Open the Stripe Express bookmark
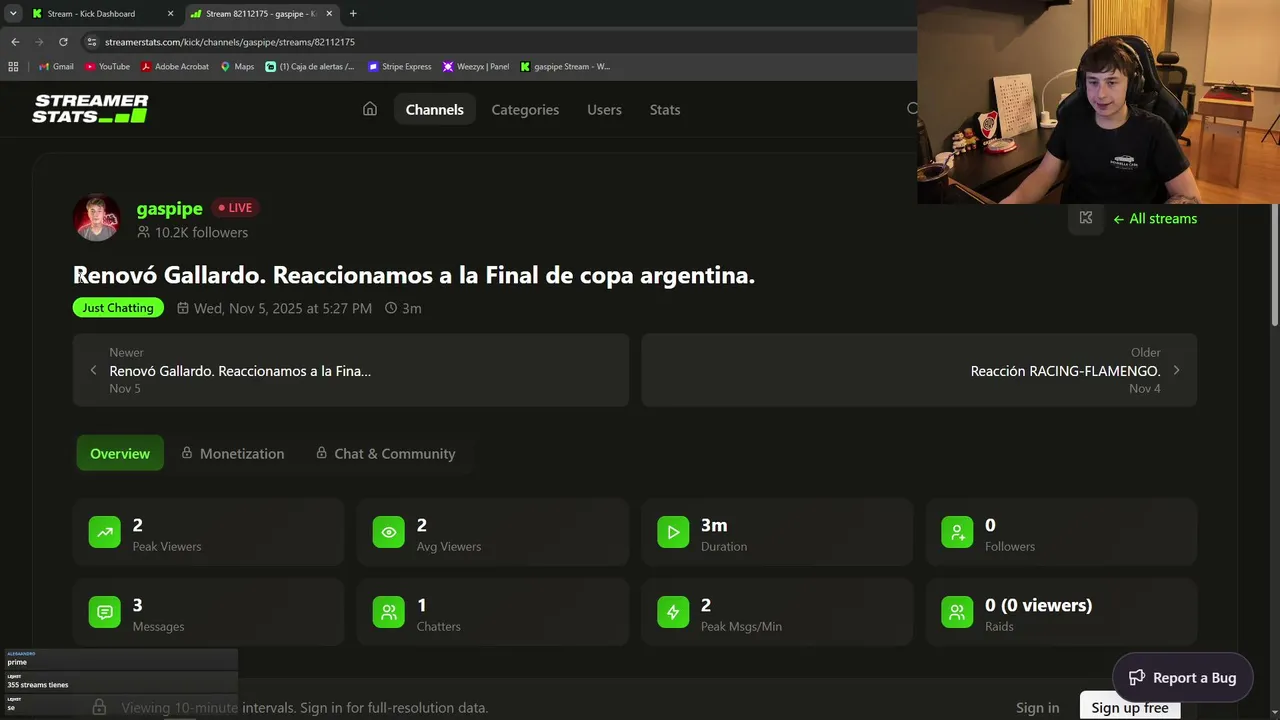The width and height of the screenshot is (1280, 720). (x=400, y=67)
